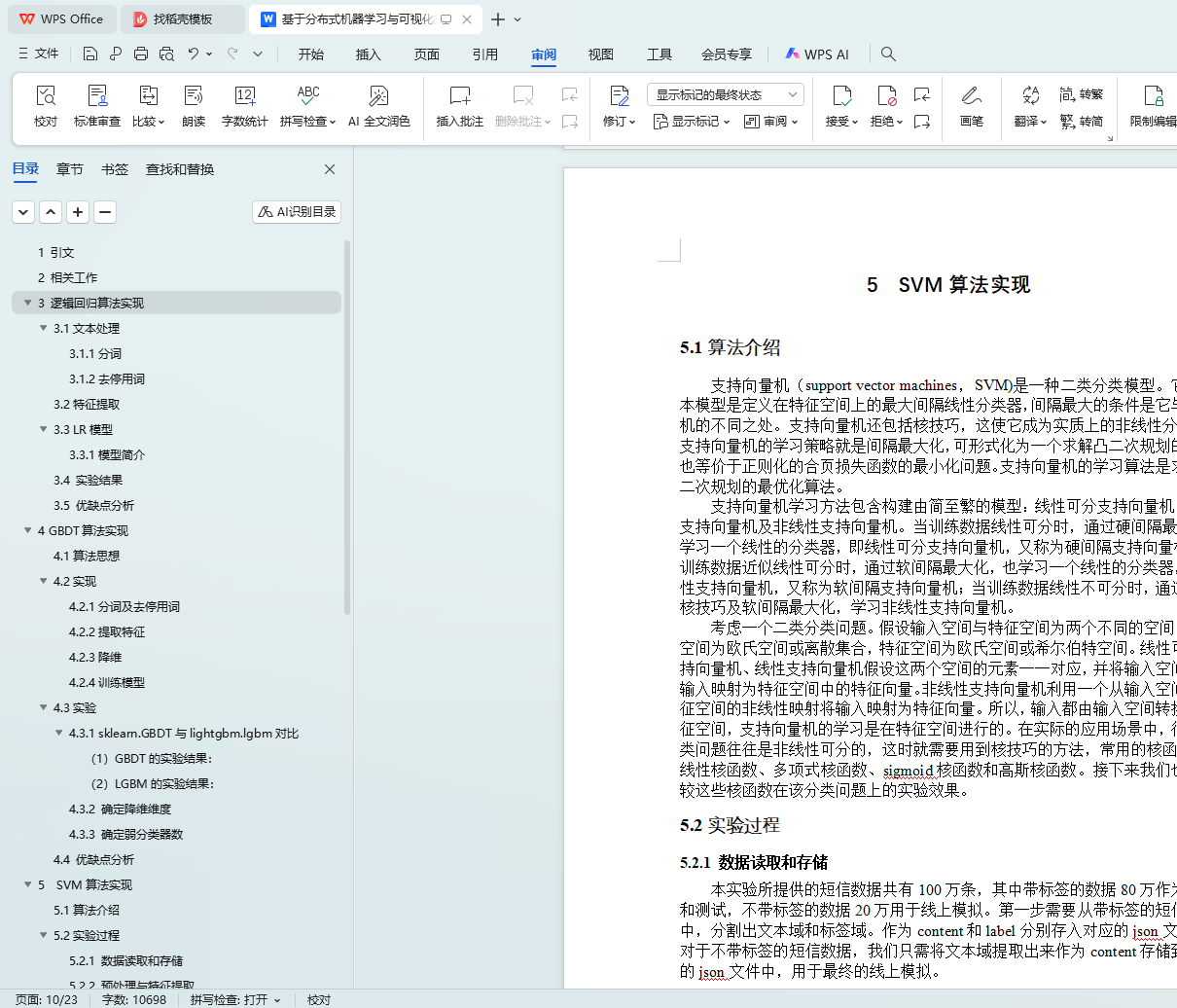
Task: Switch to 章节 navigation tab
Action: click(70, 169)
